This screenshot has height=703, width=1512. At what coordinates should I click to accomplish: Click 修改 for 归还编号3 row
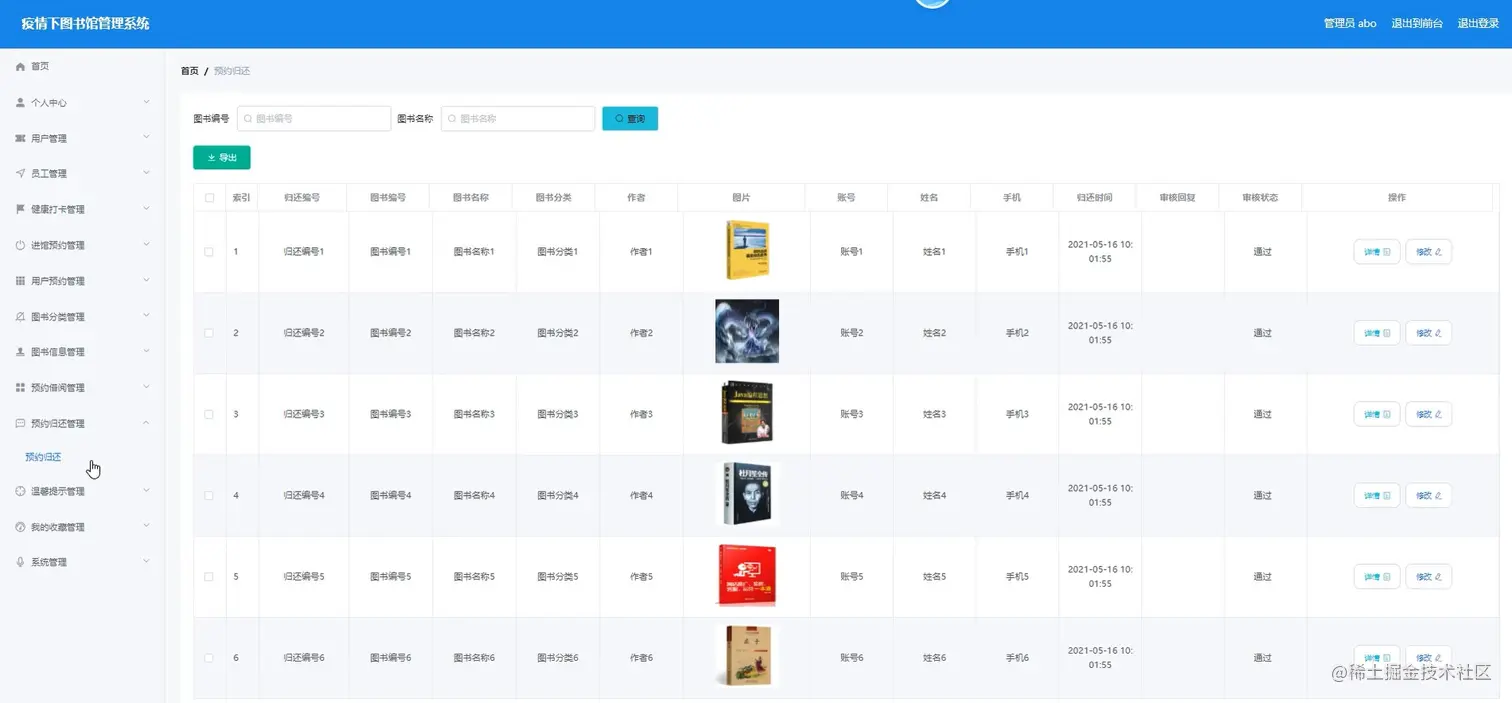(1428, 414)
